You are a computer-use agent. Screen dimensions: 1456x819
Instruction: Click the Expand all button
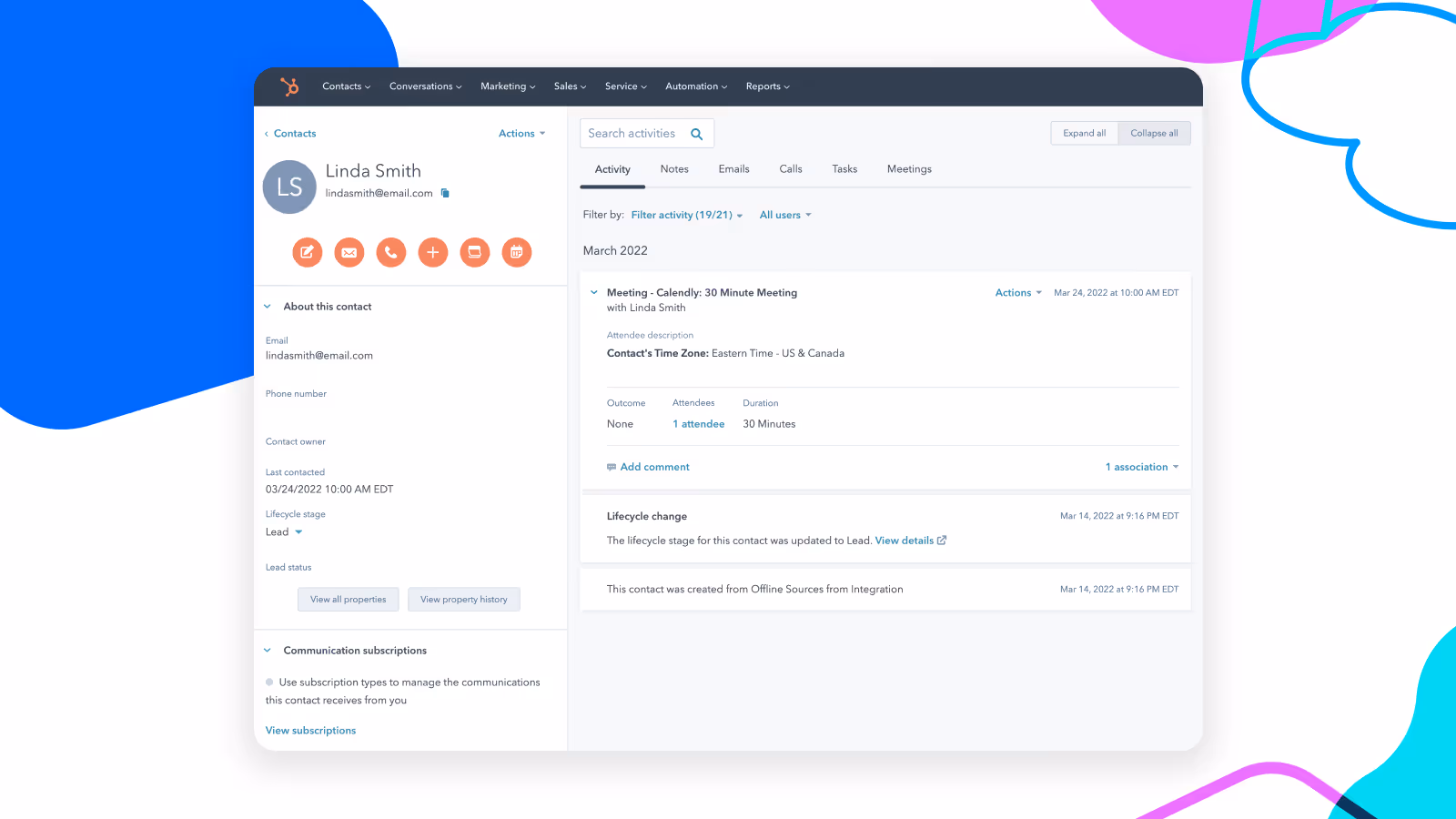pyautogui.click(x=1085, y=133)
